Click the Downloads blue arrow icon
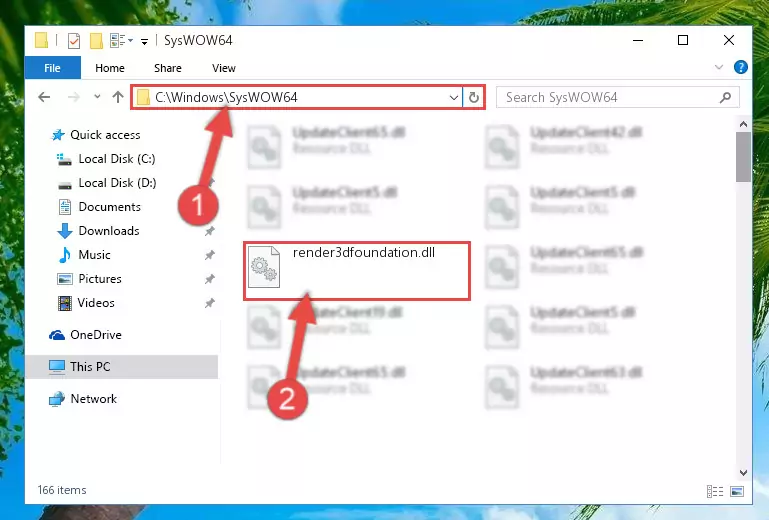The height and width of the screenshot is (520, 769). [65, 231]
